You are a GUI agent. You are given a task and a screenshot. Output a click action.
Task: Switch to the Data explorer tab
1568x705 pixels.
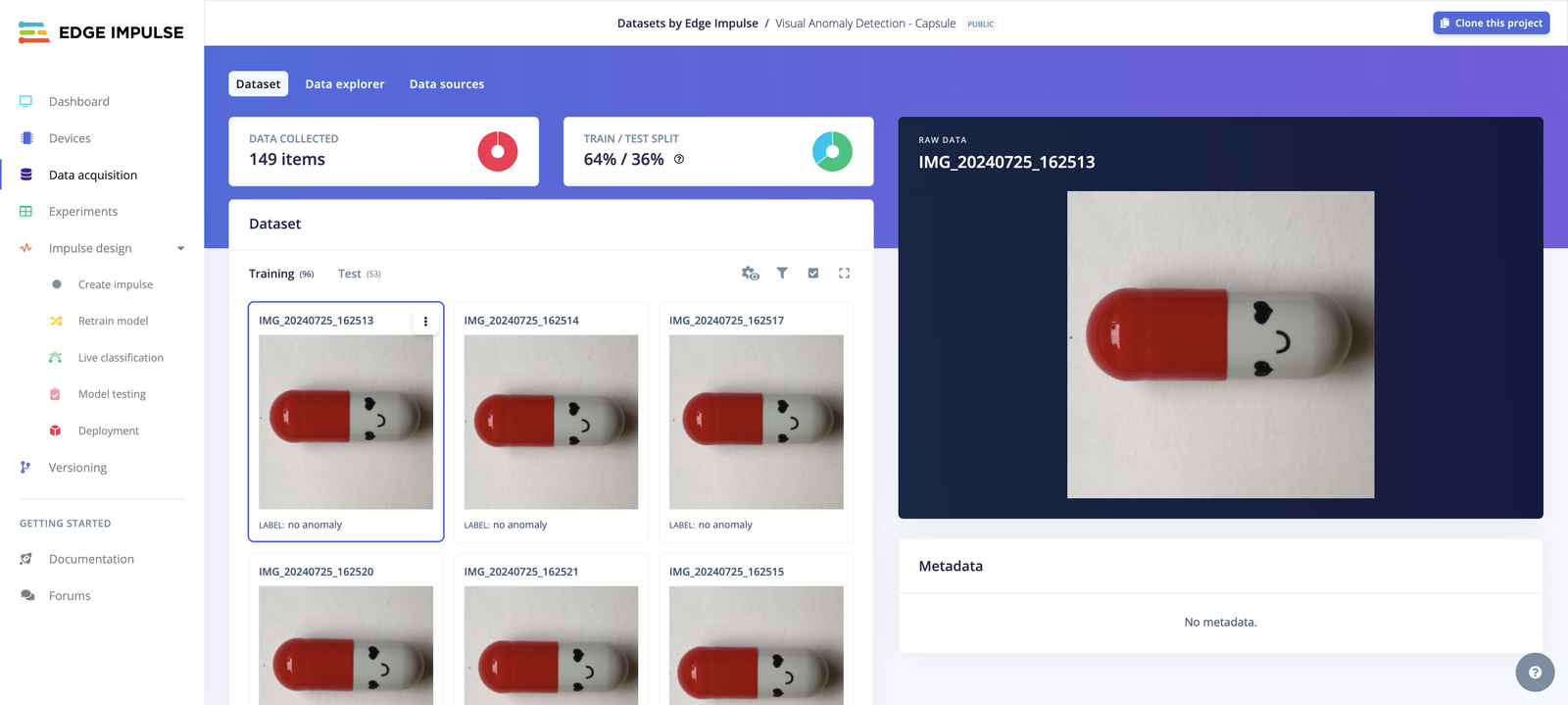(345, 83)
